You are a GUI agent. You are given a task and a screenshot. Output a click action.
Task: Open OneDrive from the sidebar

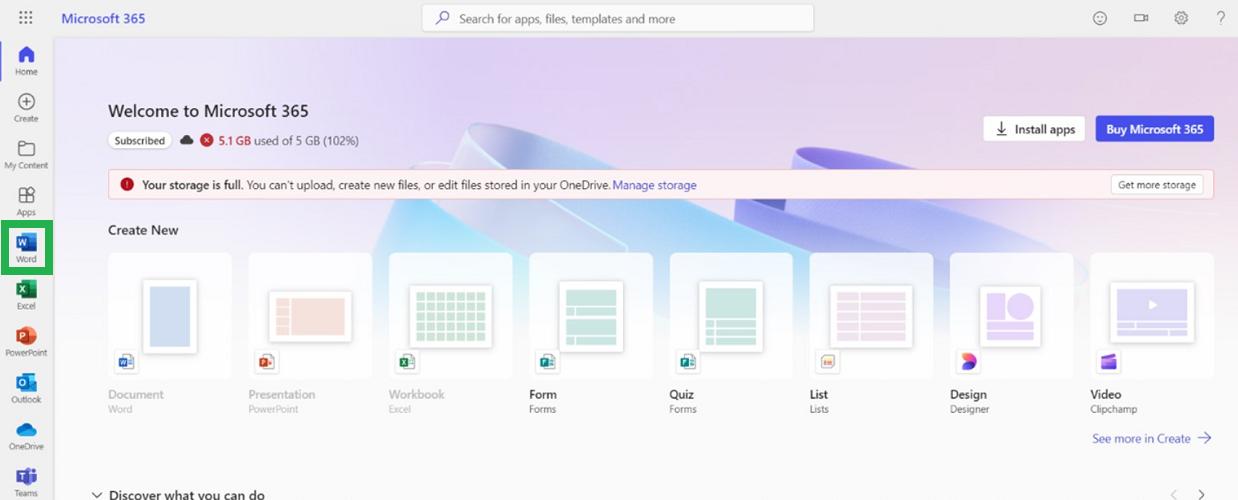click(x=26, y=434)
